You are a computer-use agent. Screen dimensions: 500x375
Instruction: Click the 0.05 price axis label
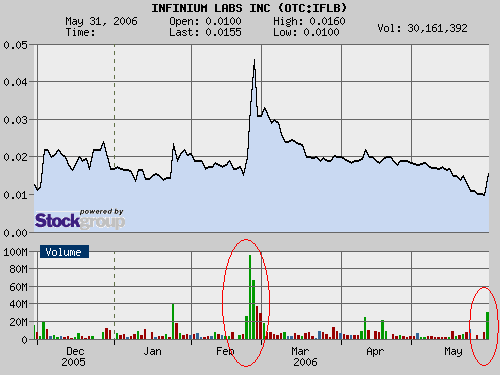[15, 45]
